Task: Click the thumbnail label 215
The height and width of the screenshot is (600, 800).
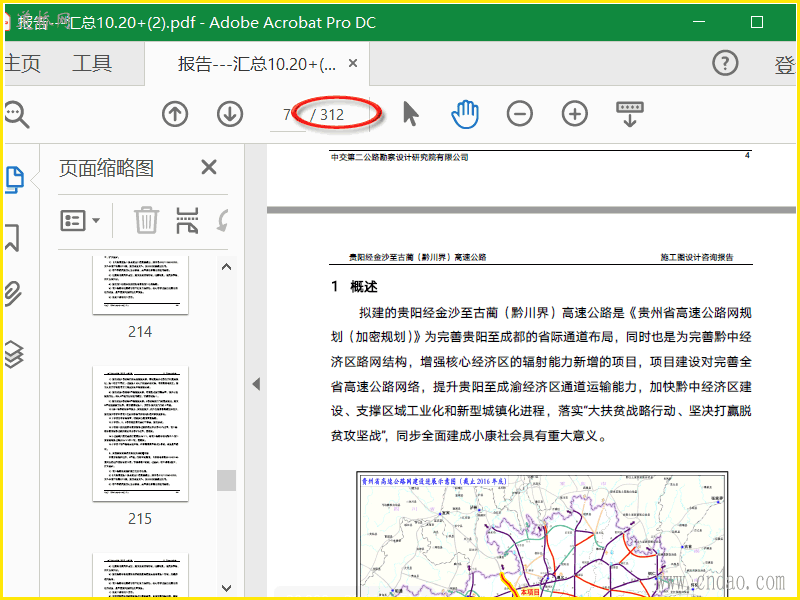Action: pos(140,518)
